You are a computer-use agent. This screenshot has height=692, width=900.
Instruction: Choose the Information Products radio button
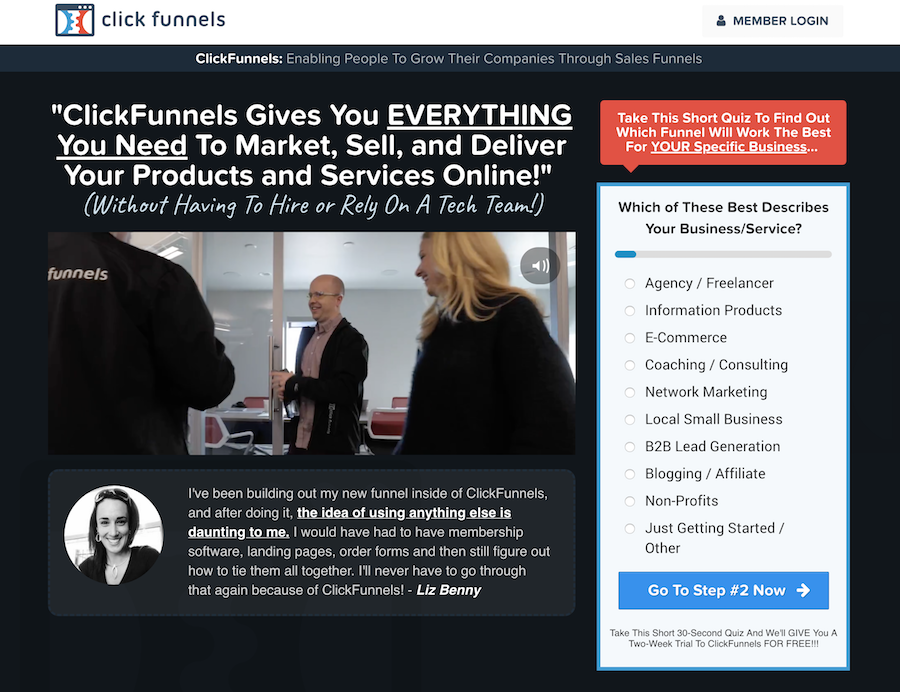tap(630, 310)
